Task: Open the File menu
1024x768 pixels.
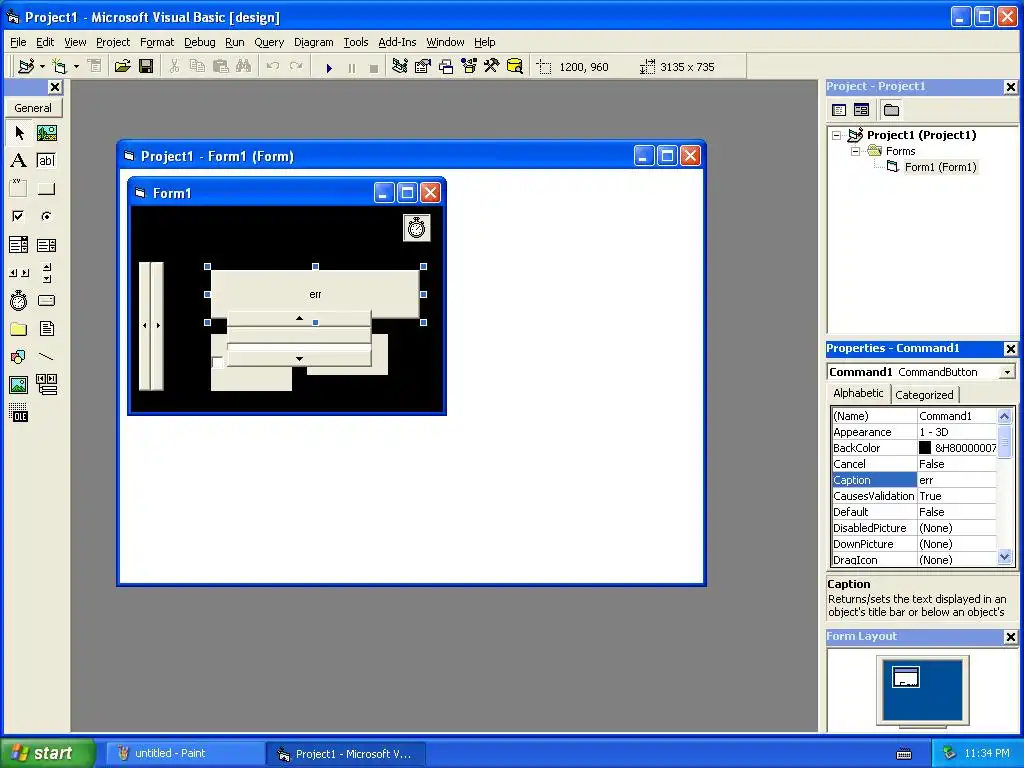Action: coord(18,42)
